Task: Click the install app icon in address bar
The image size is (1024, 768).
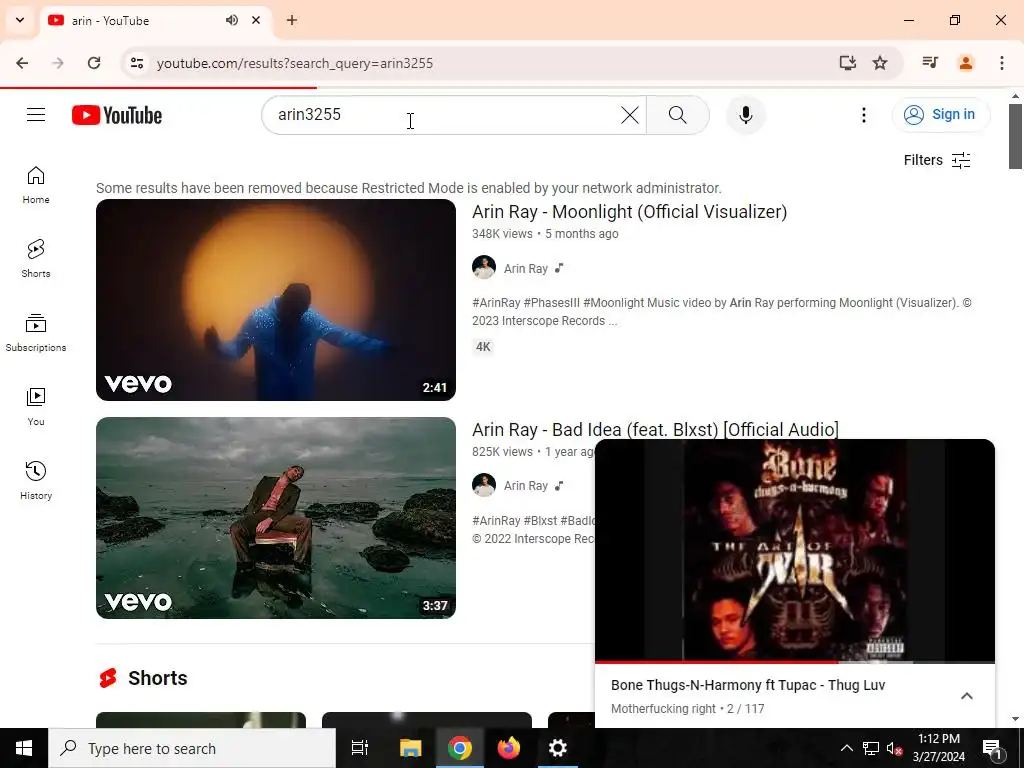Action: [847, 63]
